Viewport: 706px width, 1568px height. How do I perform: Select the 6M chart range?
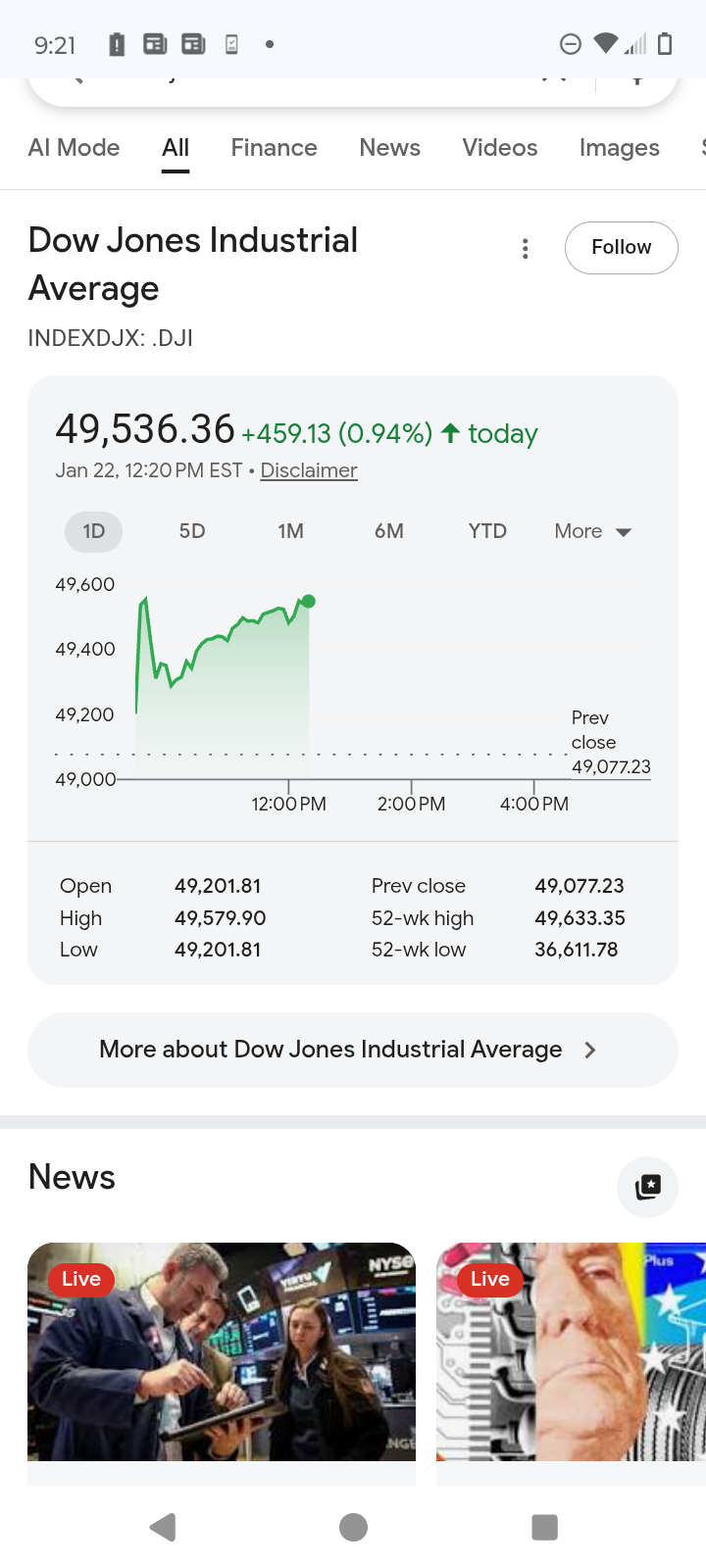389,531
